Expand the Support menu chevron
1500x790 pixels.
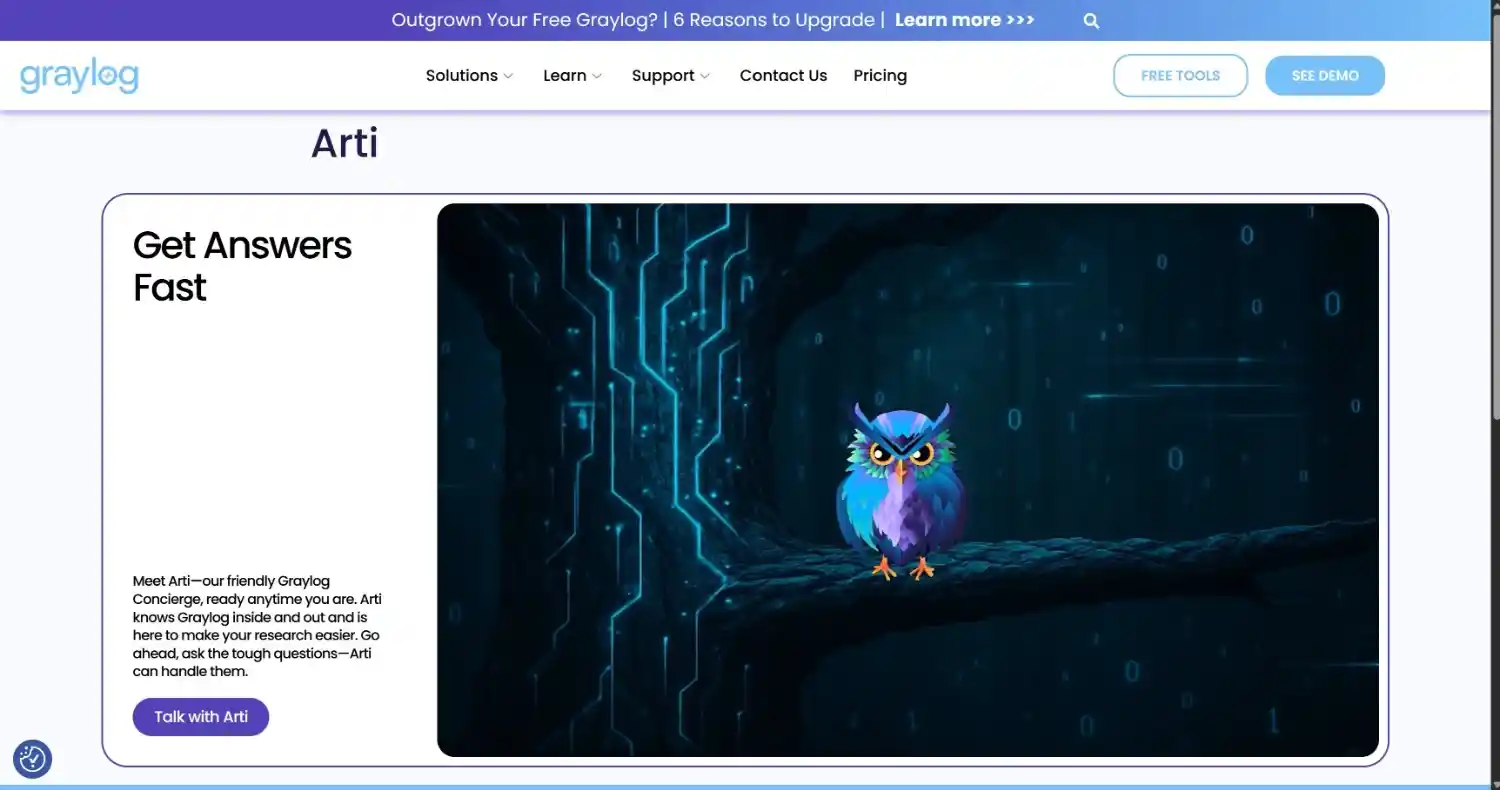(705, 76)
